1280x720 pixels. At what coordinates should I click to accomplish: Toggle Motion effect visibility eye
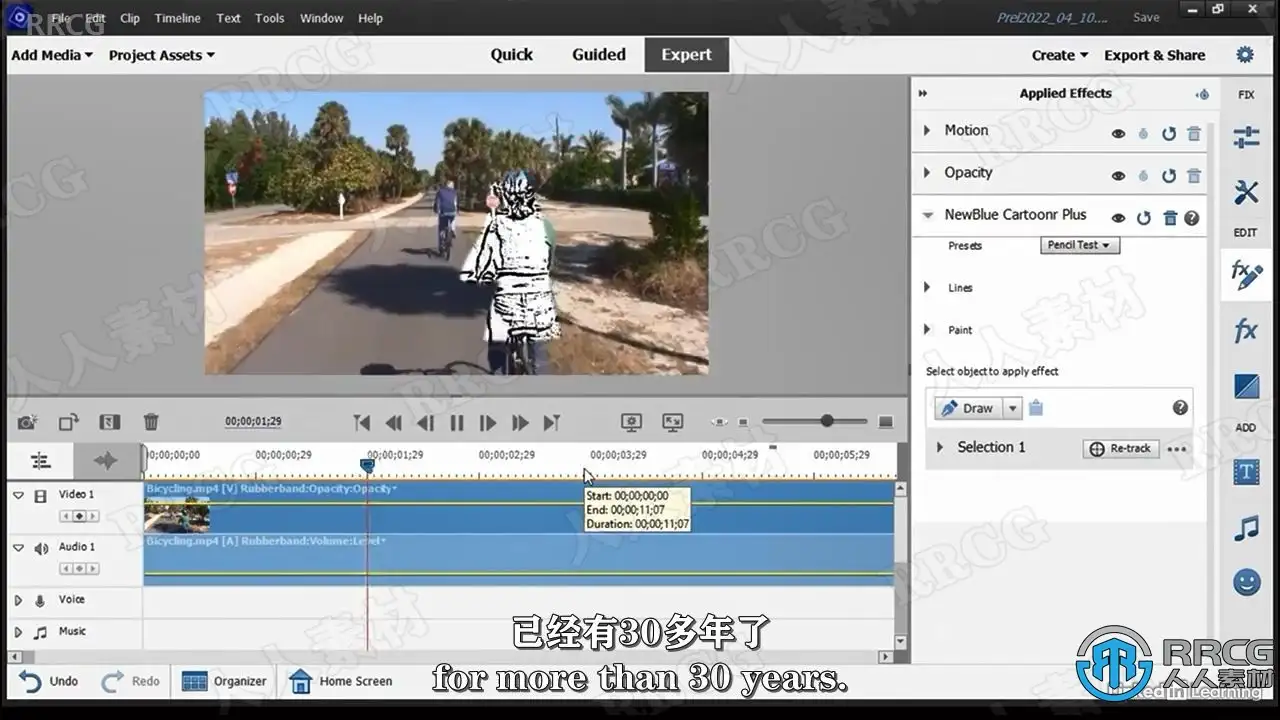pos(1118,134)
